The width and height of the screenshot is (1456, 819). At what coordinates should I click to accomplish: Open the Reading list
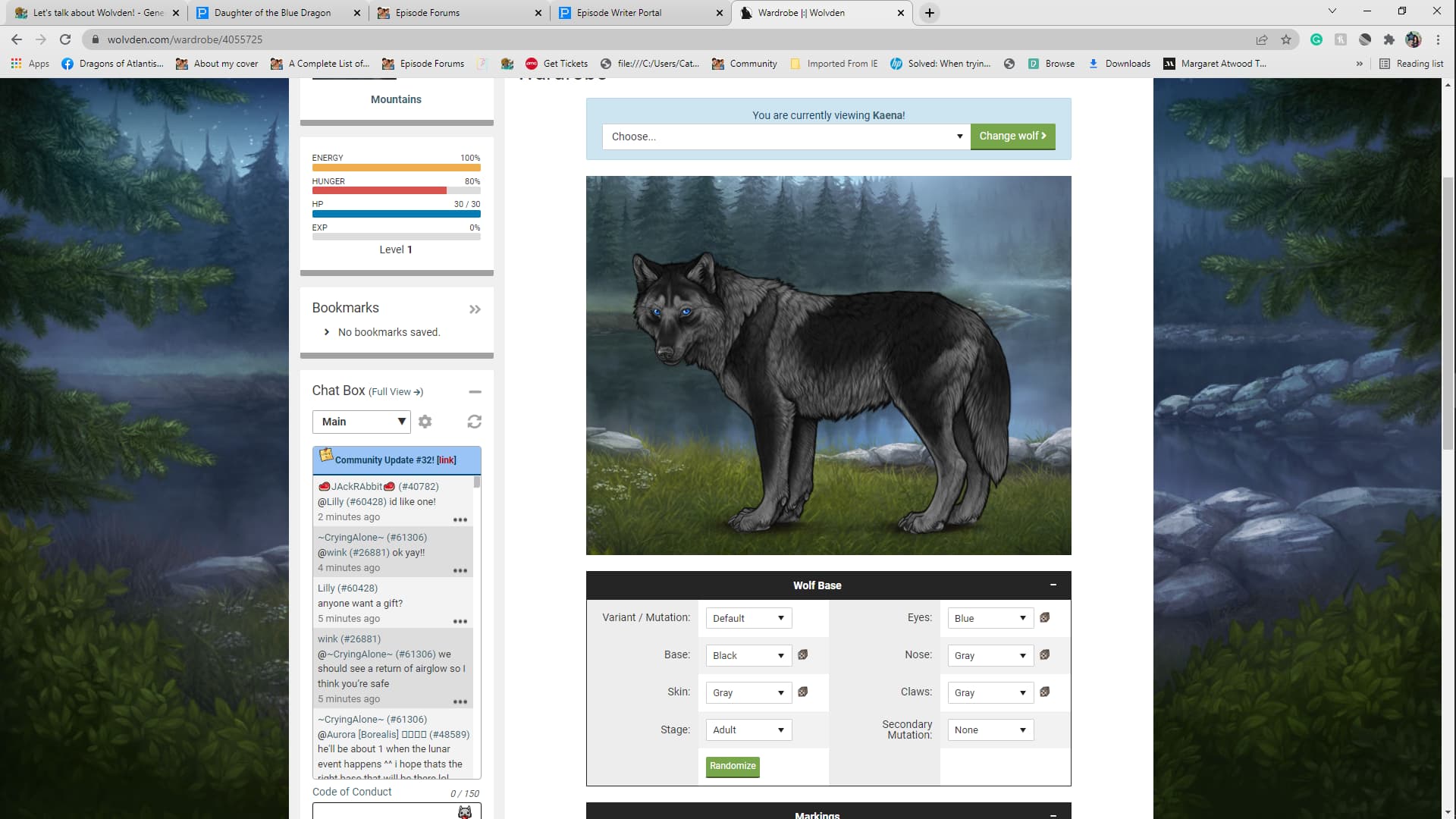1411,64
